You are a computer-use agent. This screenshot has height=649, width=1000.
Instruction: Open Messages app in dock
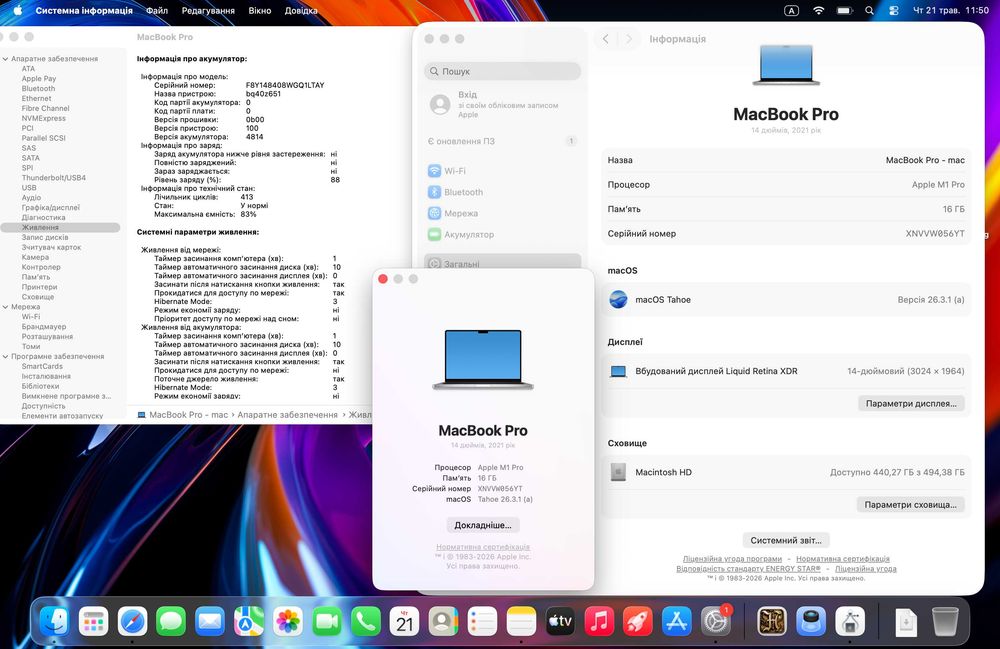click(171, 620)
